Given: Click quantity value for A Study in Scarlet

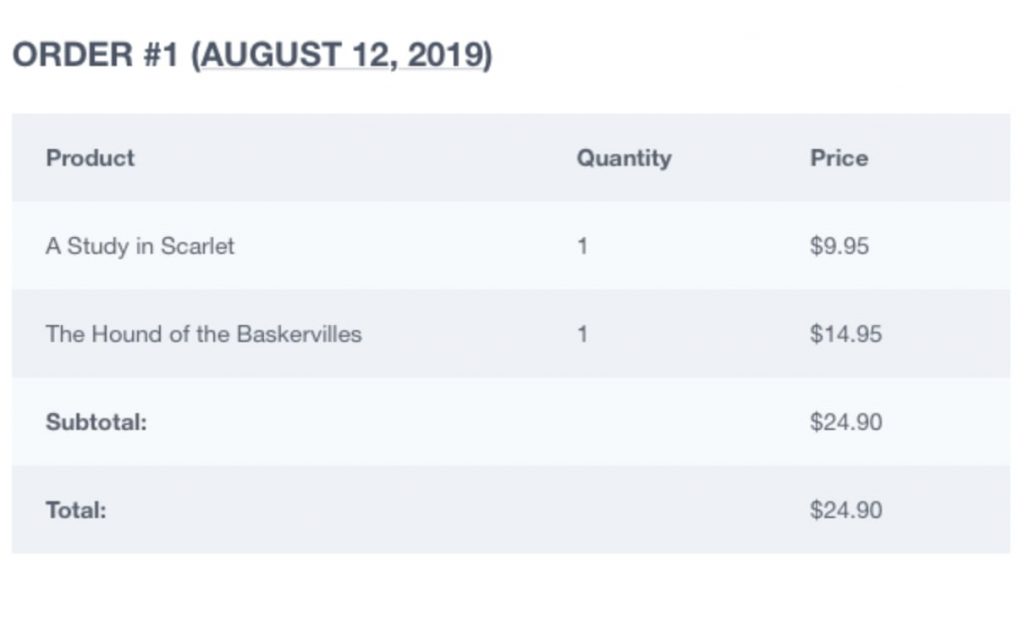Looking at the screenshot, I should pyautogui.click(x=582, y=246).
